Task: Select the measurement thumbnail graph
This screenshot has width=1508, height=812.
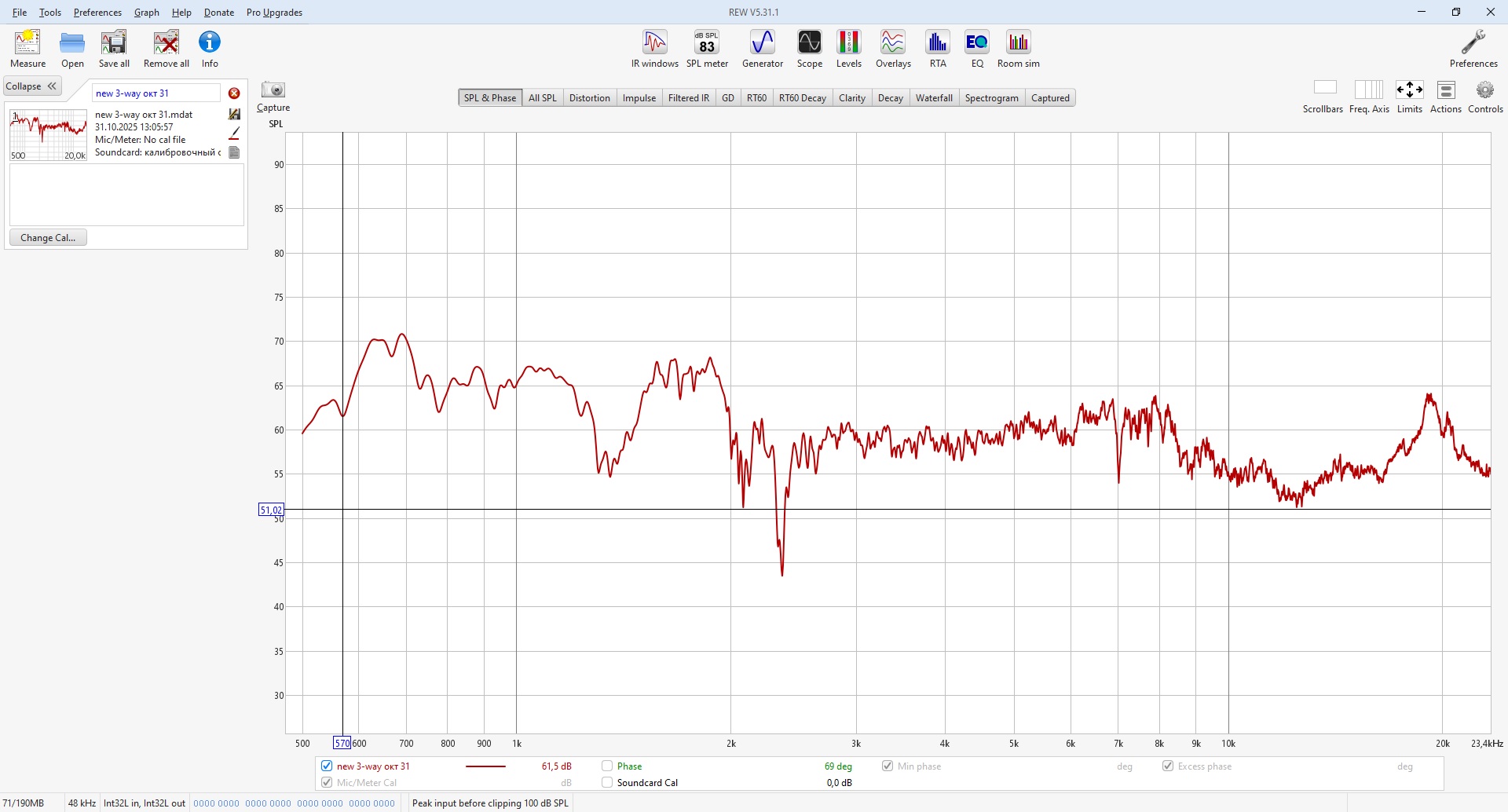Action: [x=48, y=135]
